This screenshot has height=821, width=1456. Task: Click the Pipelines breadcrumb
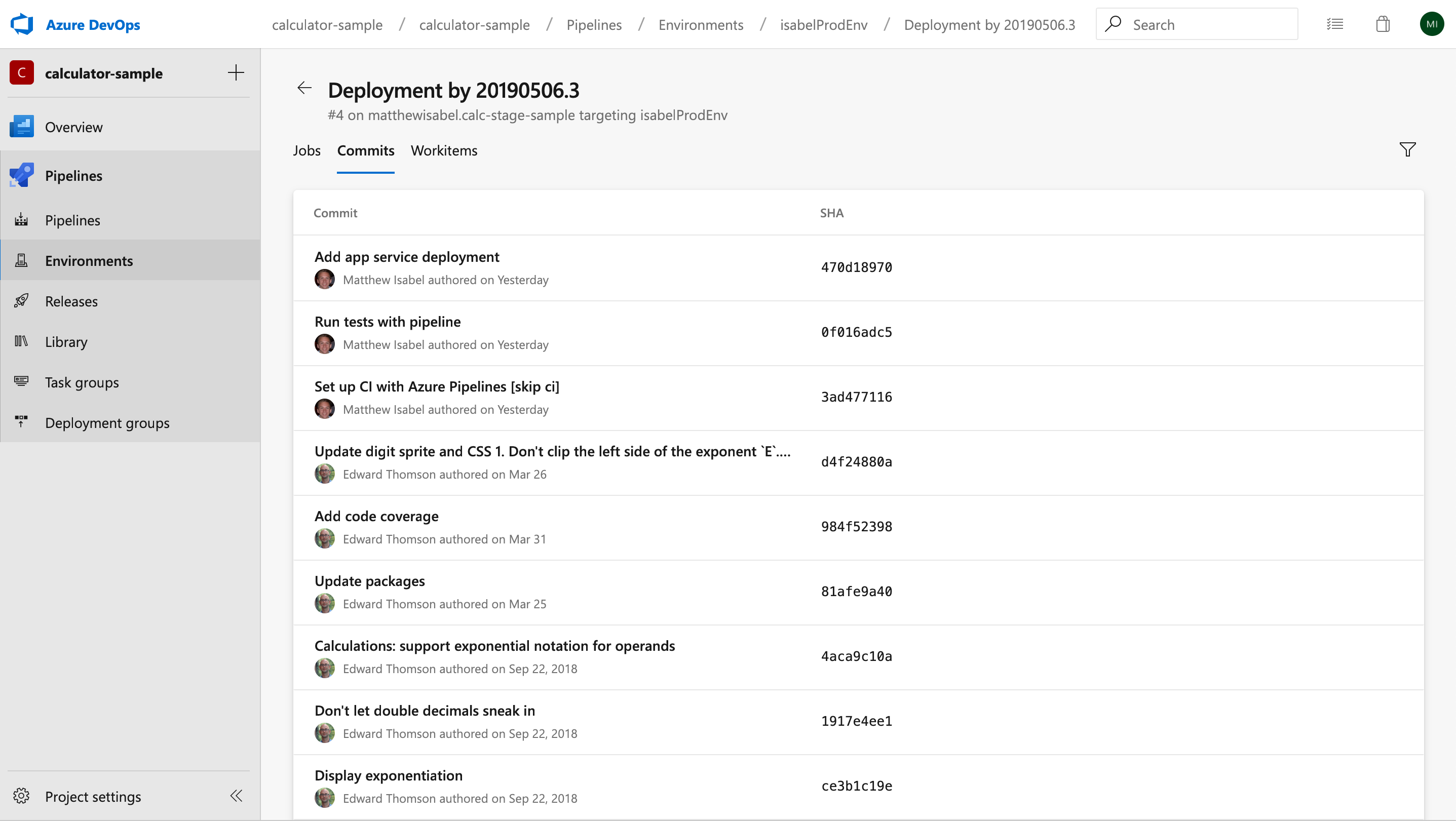tap(594, 24)
